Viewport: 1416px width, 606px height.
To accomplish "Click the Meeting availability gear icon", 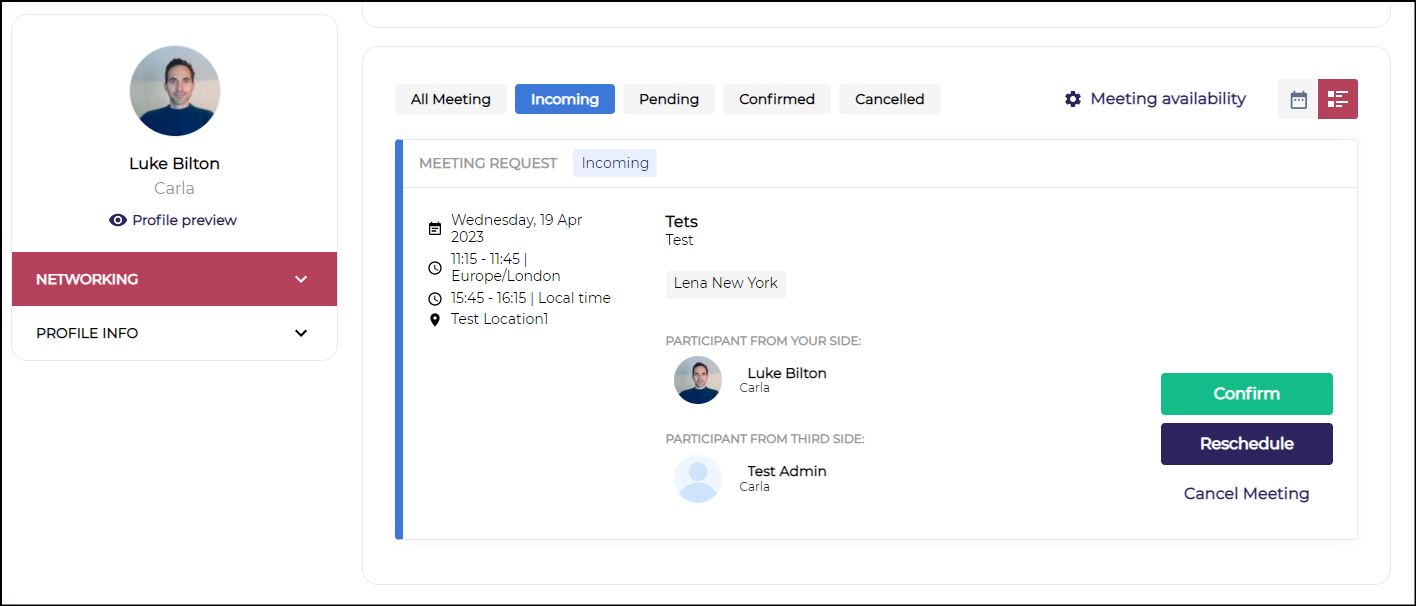I will tap(1073, 99).
